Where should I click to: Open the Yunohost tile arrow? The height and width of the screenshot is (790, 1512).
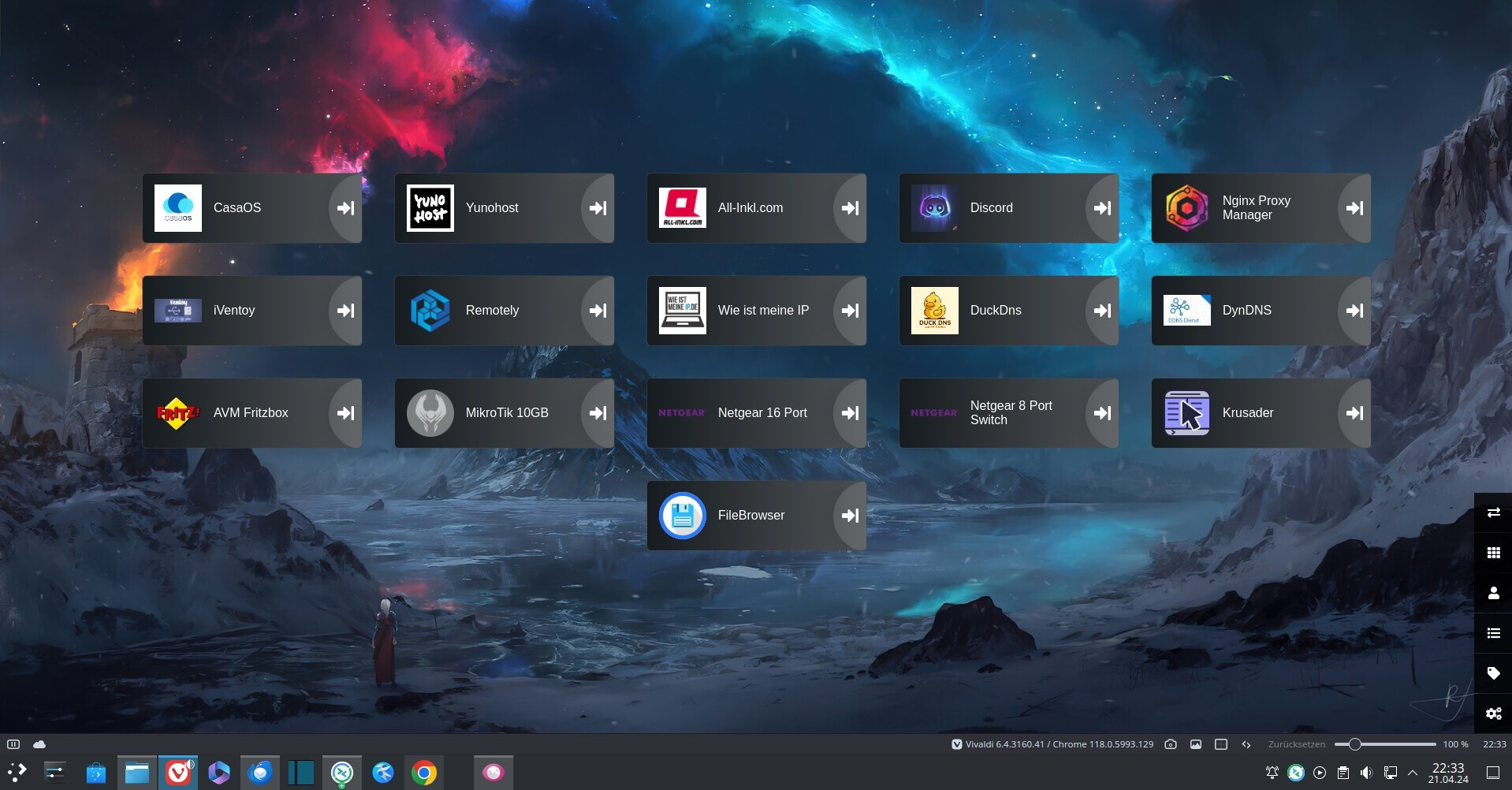598,208
